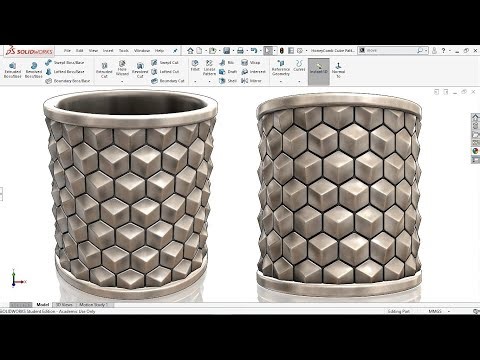This screenshot has height=360, width=480.
Task: Apply the Fillet tool
Action: tap(195, 66)
